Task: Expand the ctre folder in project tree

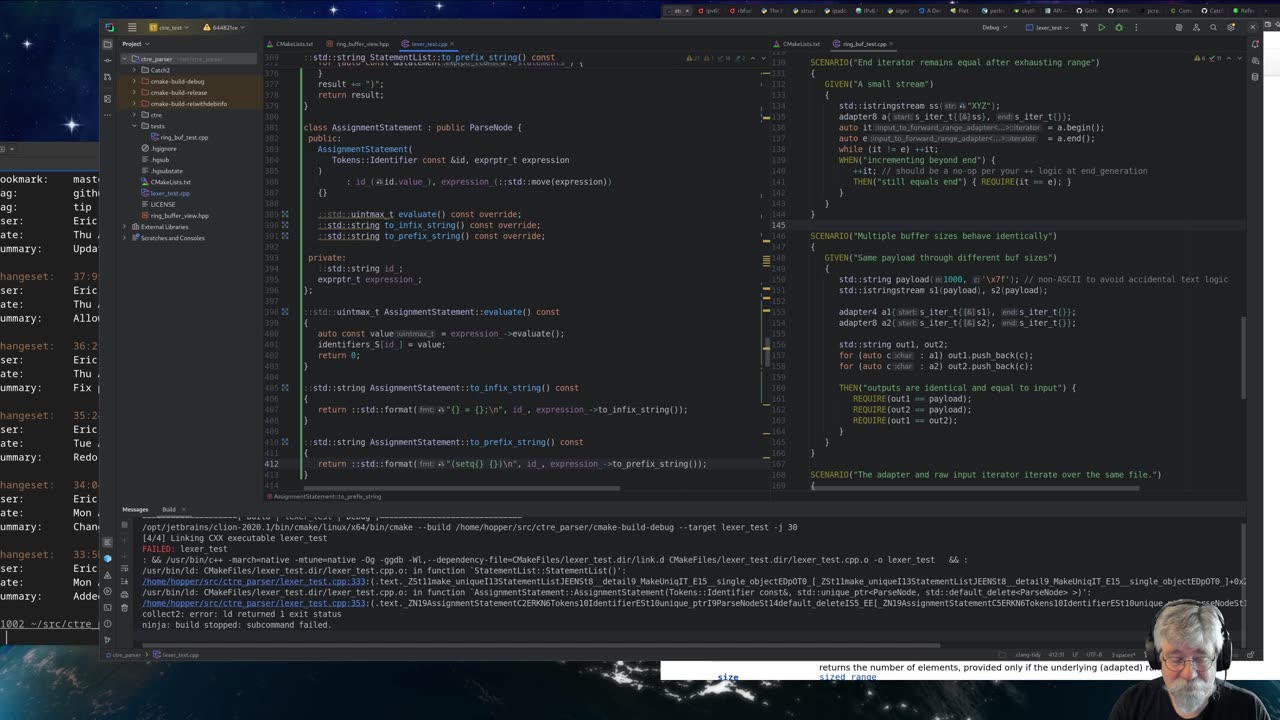Action: click(134, 115)
